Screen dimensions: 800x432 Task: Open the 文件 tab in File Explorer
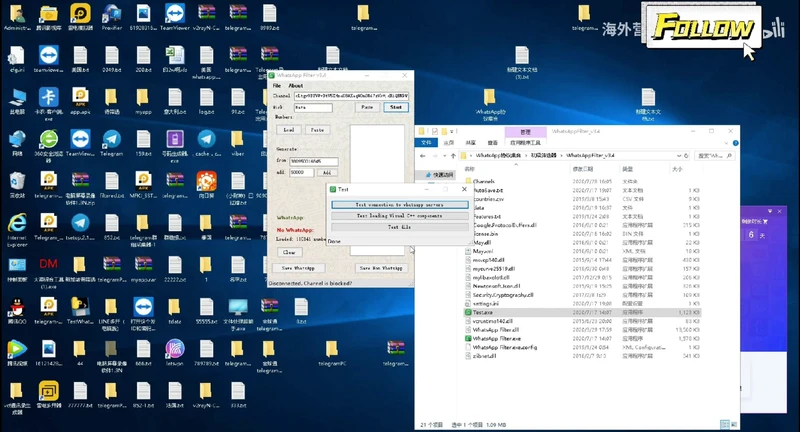(x=427, y=143)
